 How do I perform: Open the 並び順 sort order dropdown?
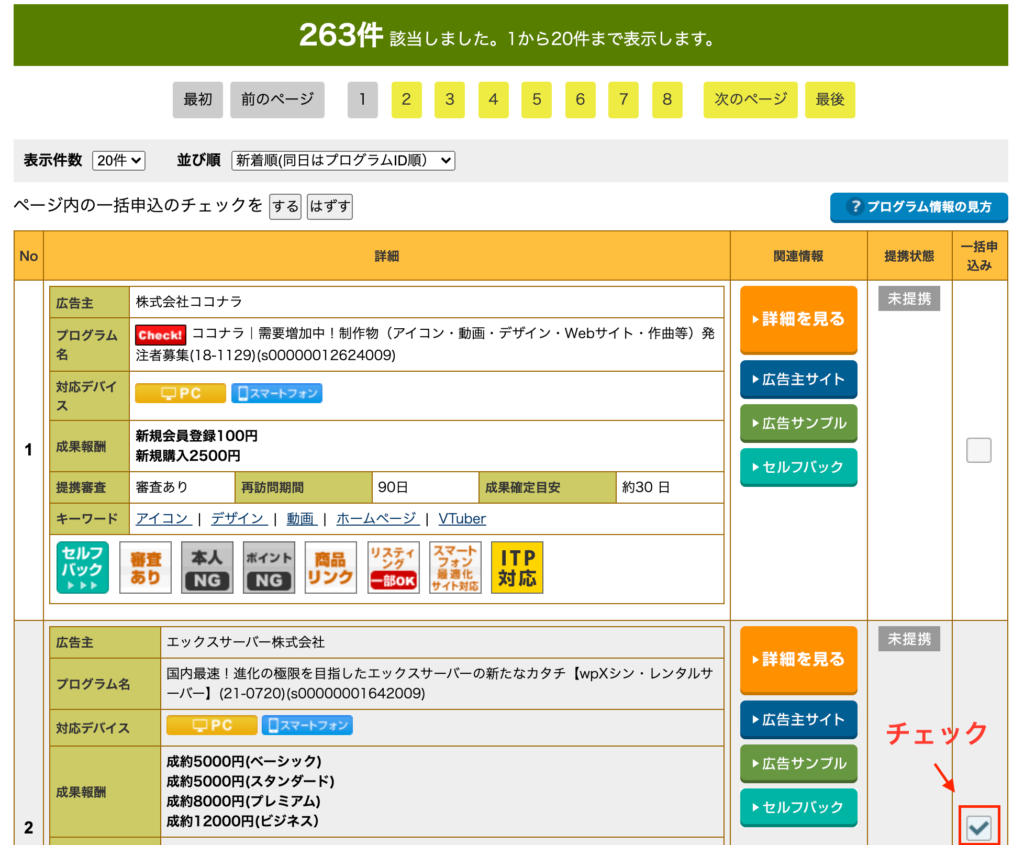click(x=342, y=160)
